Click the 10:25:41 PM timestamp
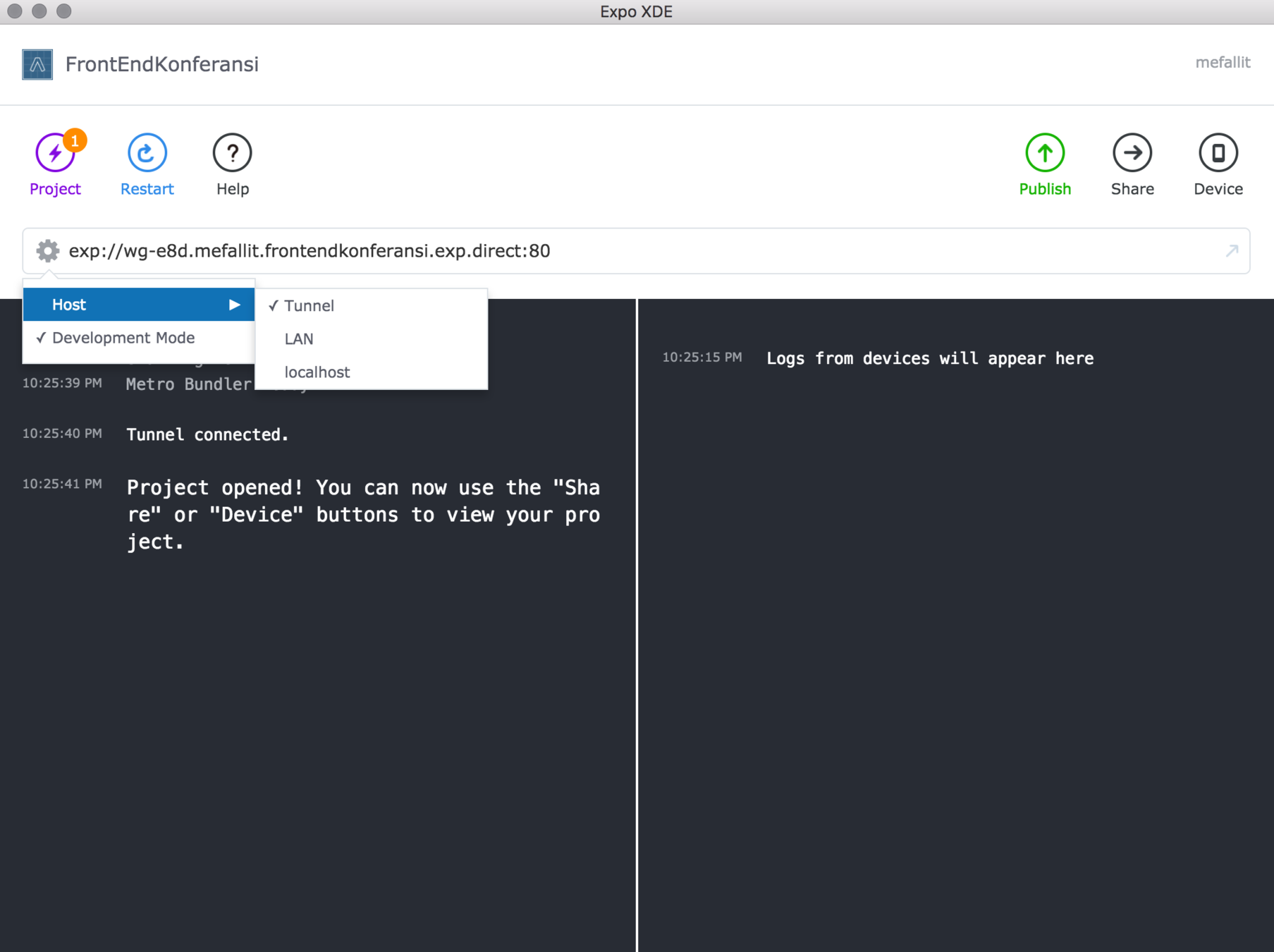Image resolution: width=1274 pixels, height=952 pixels. (62, 484)
